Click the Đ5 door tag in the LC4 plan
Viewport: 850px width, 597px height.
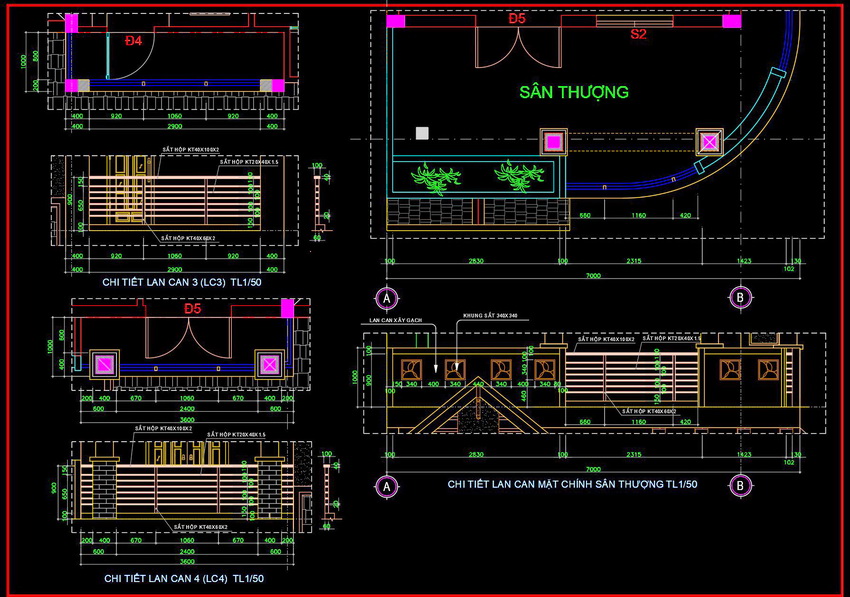[193, 309]
